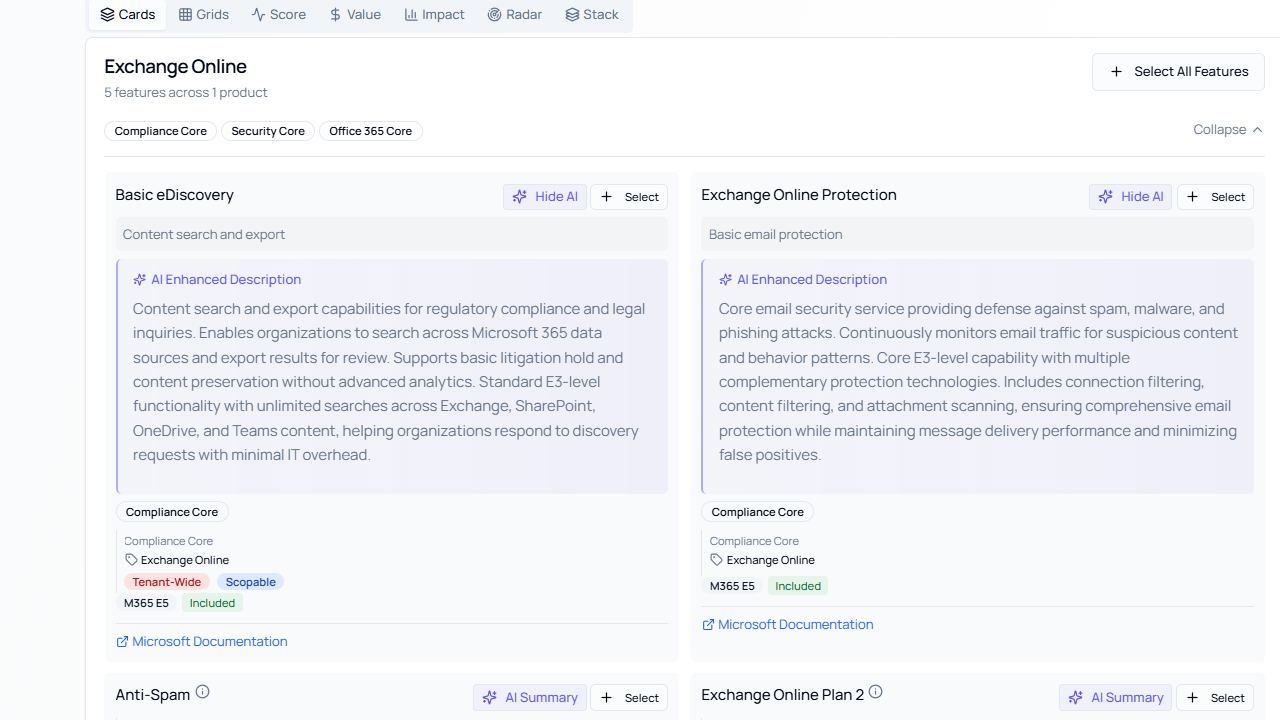The height and width of the screenshot is (720, 1280).
Task: Click the Scopable badge on Basic eDiscovery
Action: point(250,582)
